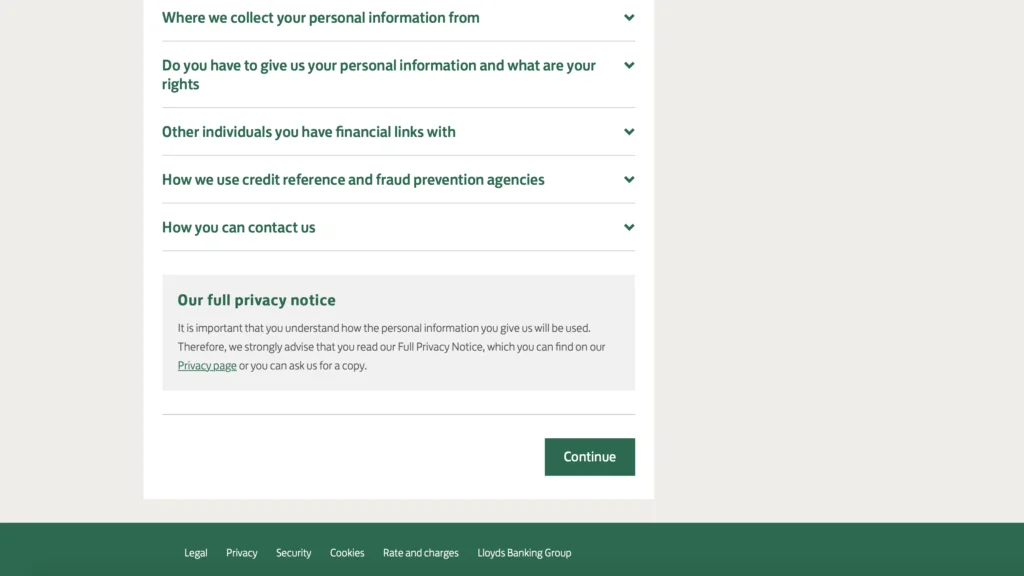
Task: Click the 'Our full privacy notice' heading
Action: 257,300
